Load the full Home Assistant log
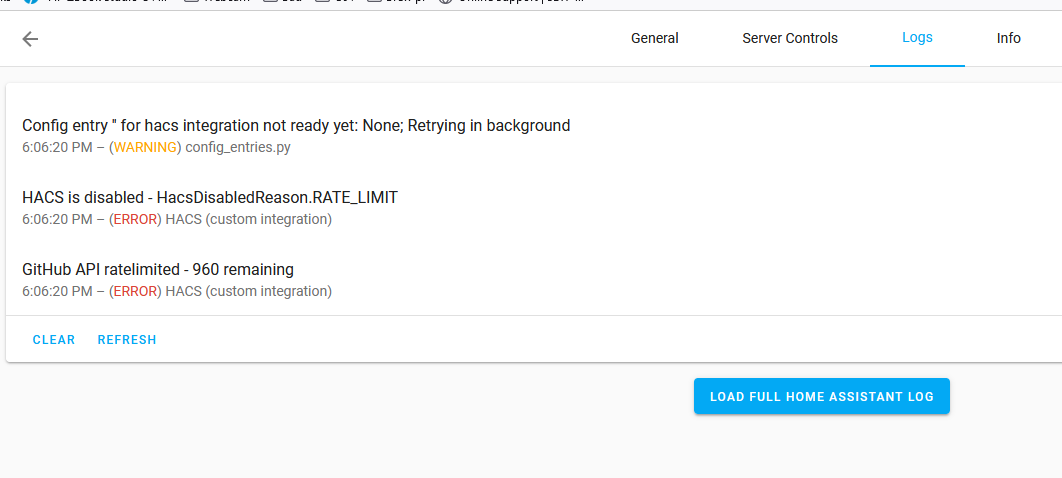This screenshot has width=1062, height=478. pos(822,396)
